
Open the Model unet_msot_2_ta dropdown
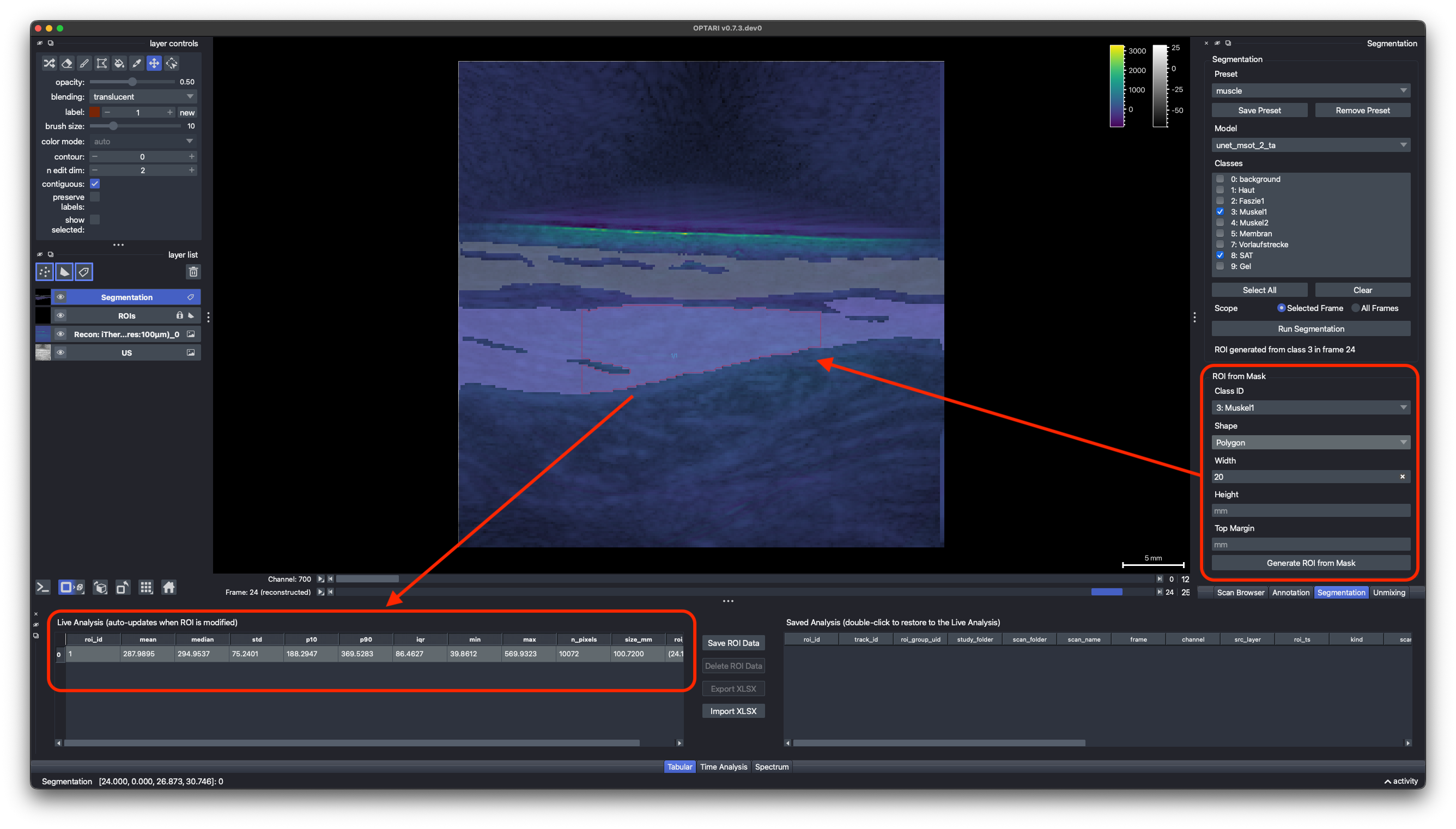(1311, 145)
